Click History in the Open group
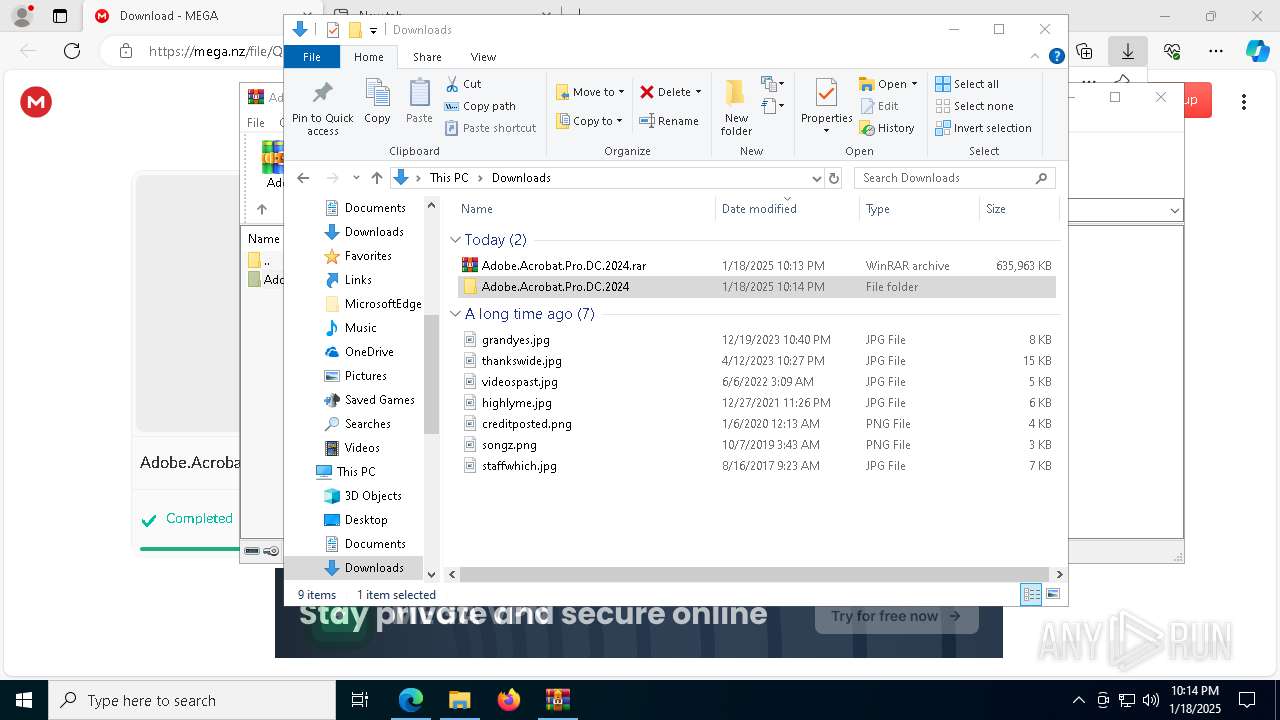 pyautogui.click(x=887, y=128)
